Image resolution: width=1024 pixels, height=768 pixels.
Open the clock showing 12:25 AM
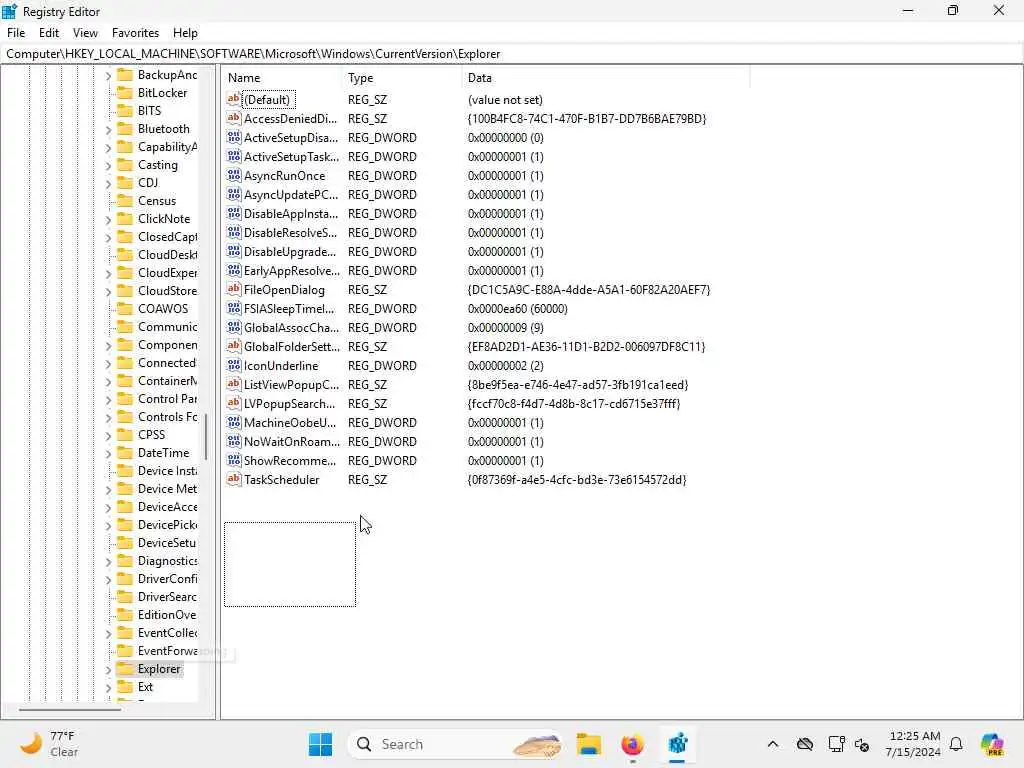[913, 744]
